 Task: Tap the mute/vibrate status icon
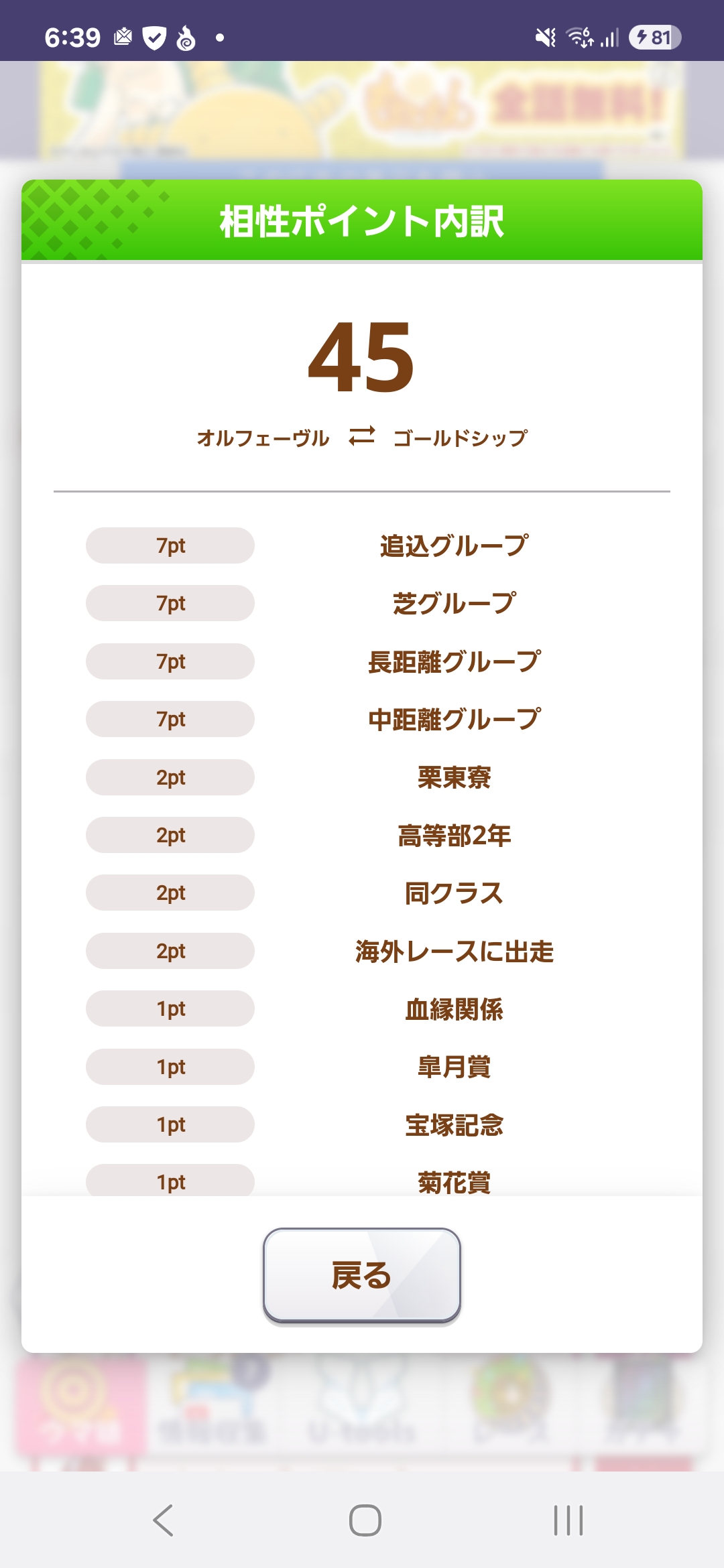coord(545,38)
